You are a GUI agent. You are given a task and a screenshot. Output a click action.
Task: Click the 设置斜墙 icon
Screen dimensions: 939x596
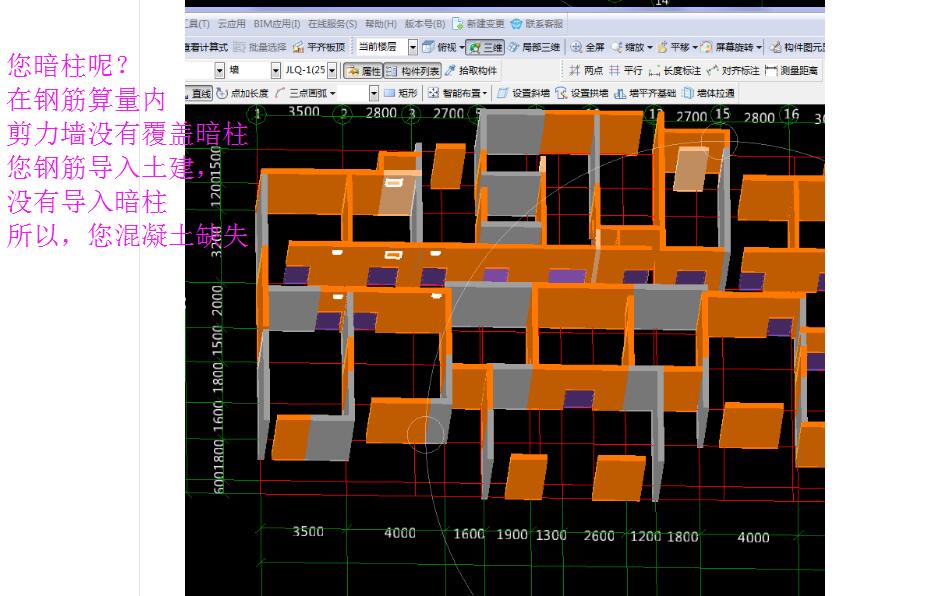(503, 93)
